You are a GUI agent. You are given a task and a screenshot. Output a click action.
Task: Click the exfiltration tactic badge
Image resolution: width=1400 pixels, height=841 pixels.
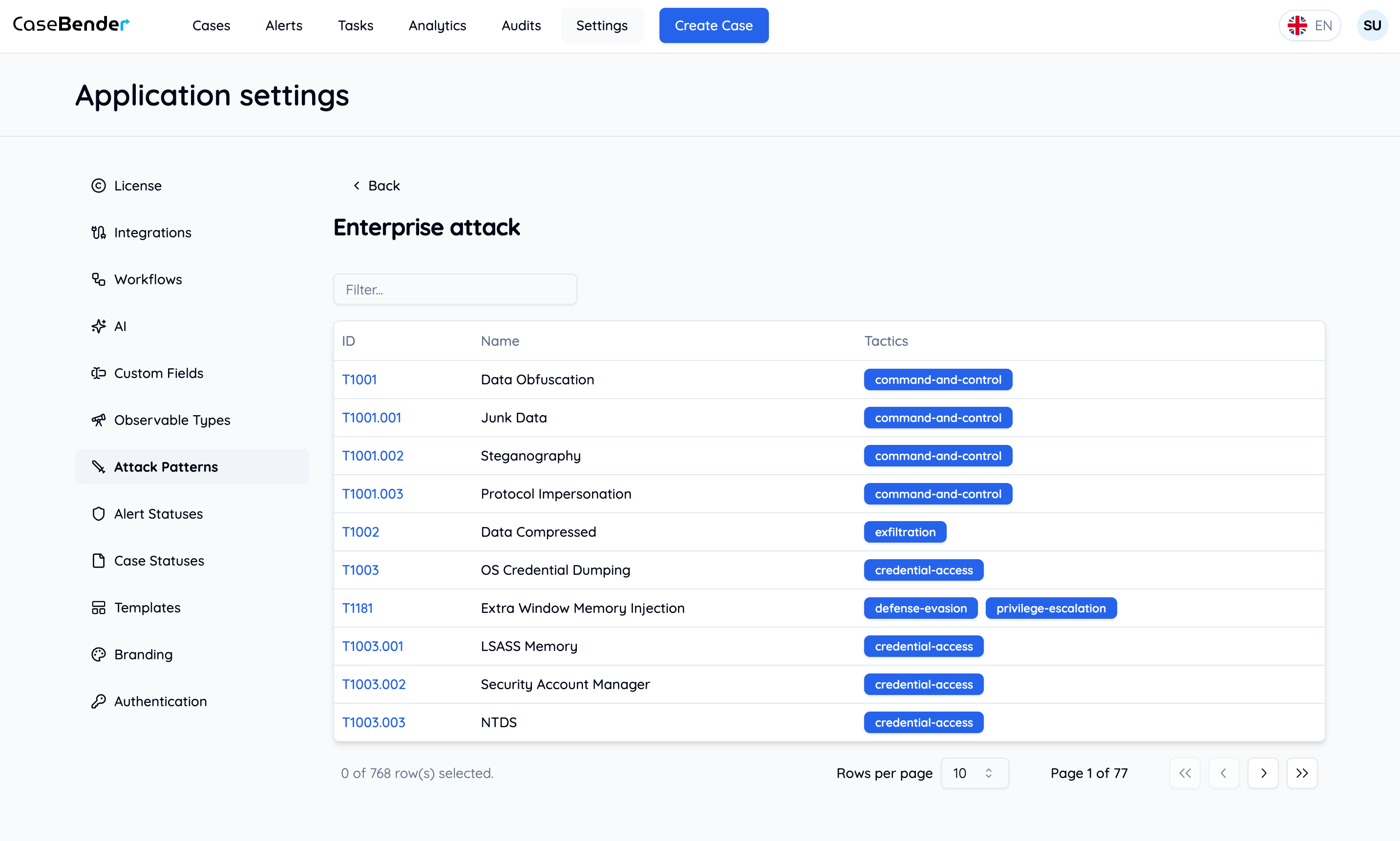[x=905, y=532]
